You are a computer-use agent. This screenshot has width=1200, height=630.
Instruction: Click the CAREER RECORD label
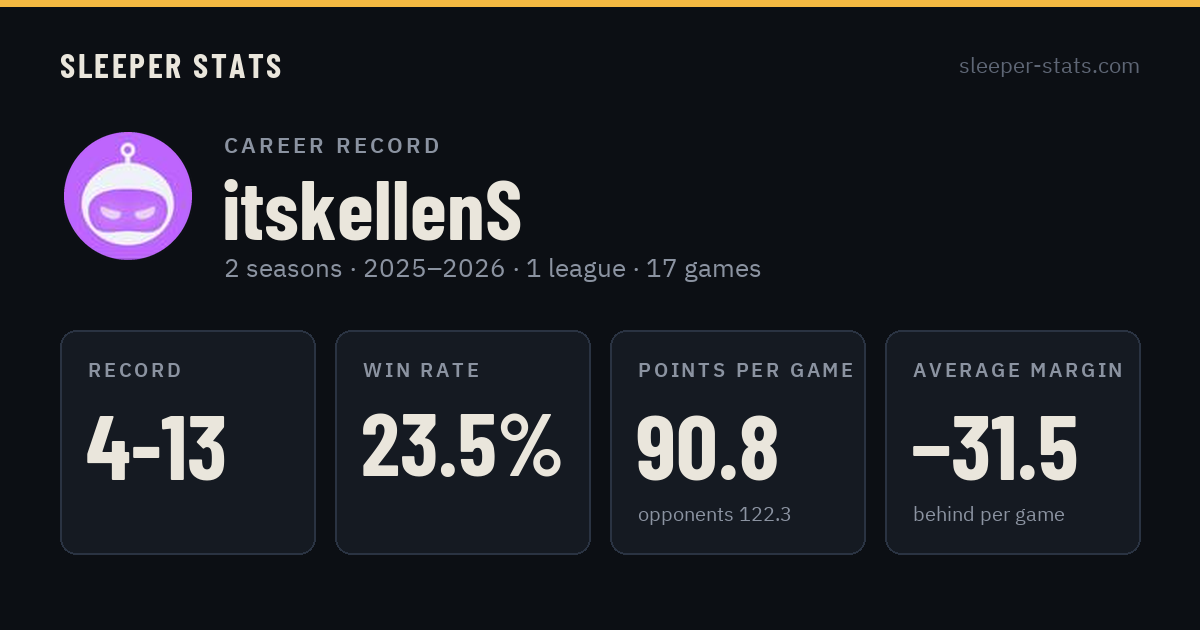click(332, 146)
